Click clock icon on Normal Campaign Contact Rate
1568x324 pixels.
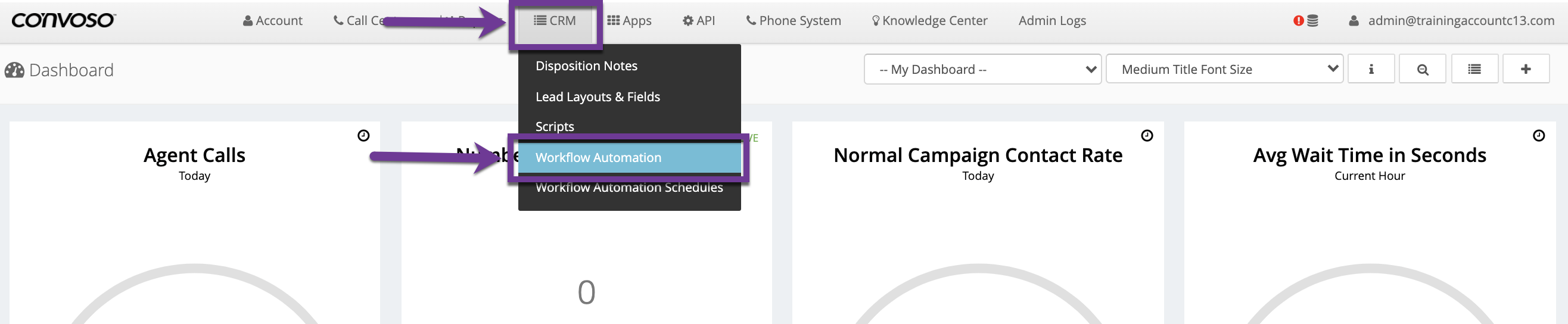click(x=1147, y=136)
